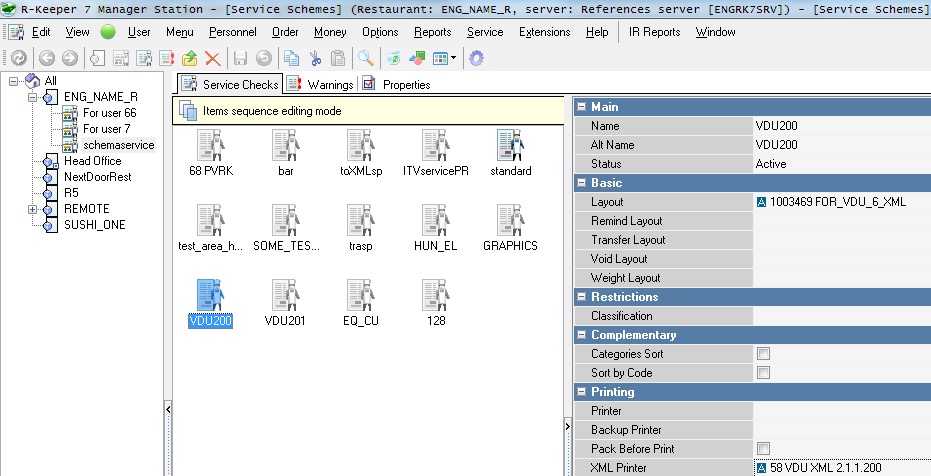Select Head Office in the tree

93,161
